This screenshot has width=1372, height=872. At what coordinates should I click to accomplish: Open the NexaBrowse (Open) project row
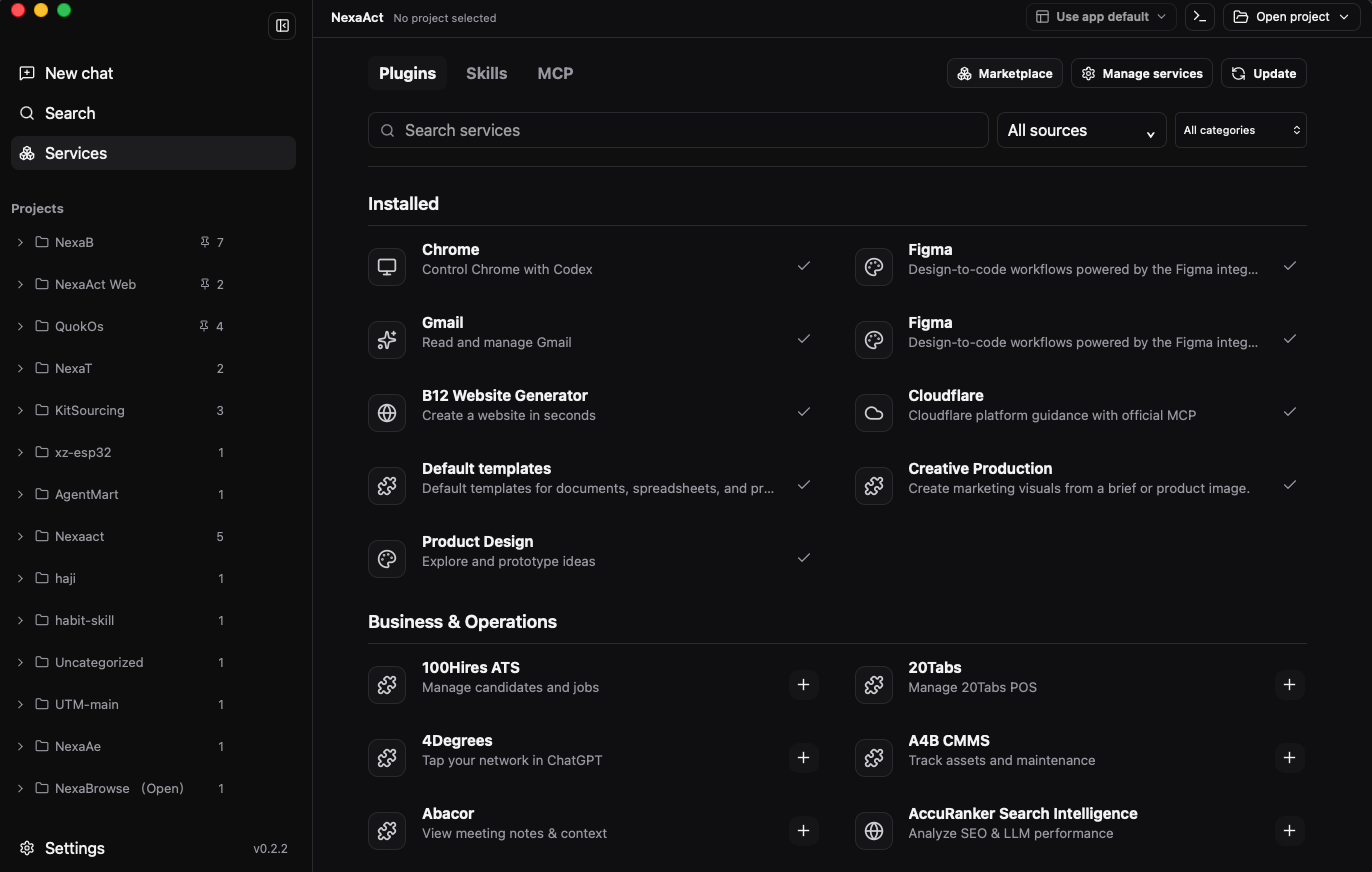122,788
